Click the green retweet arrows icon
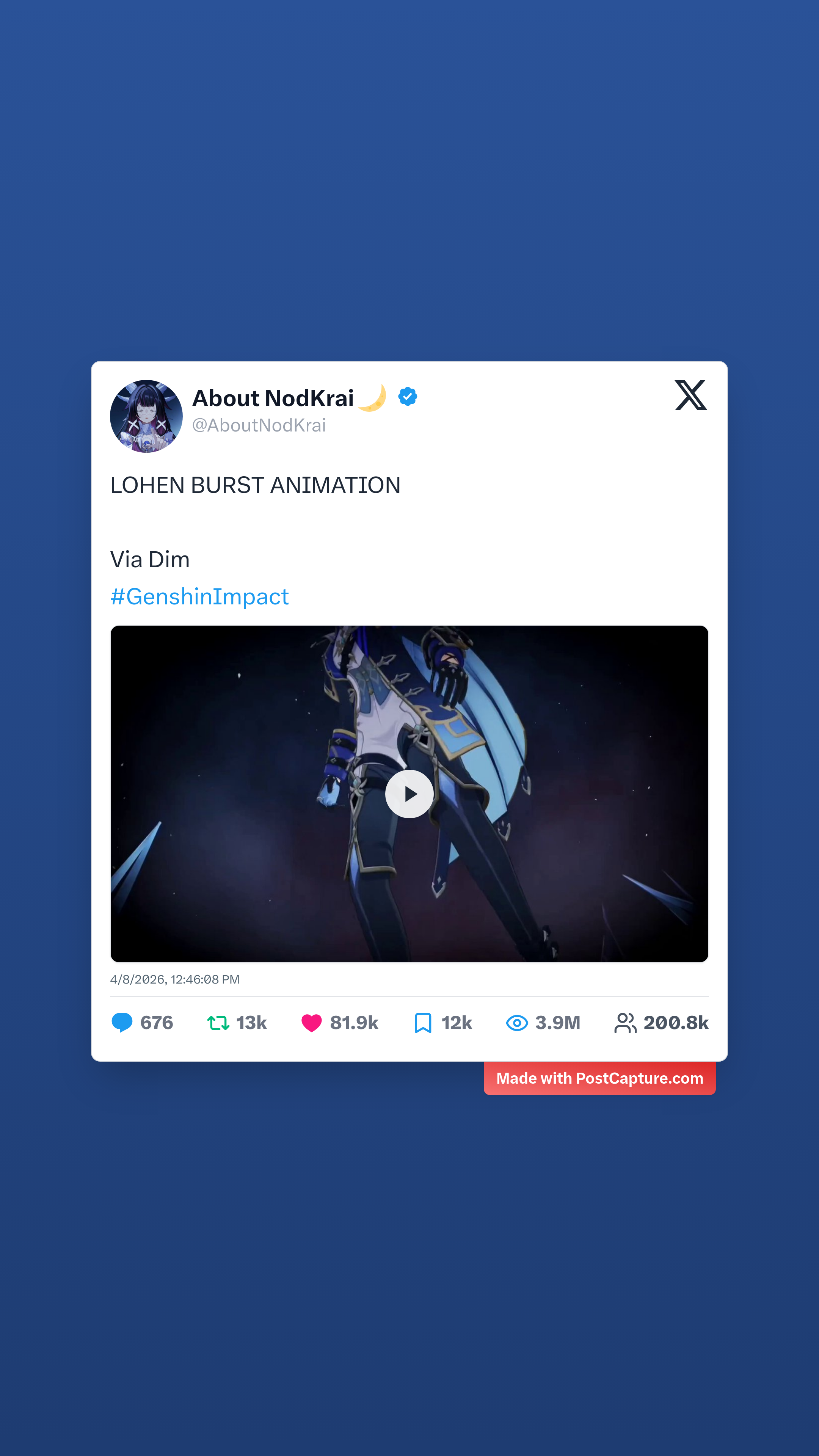 (x=218, y=1023)
